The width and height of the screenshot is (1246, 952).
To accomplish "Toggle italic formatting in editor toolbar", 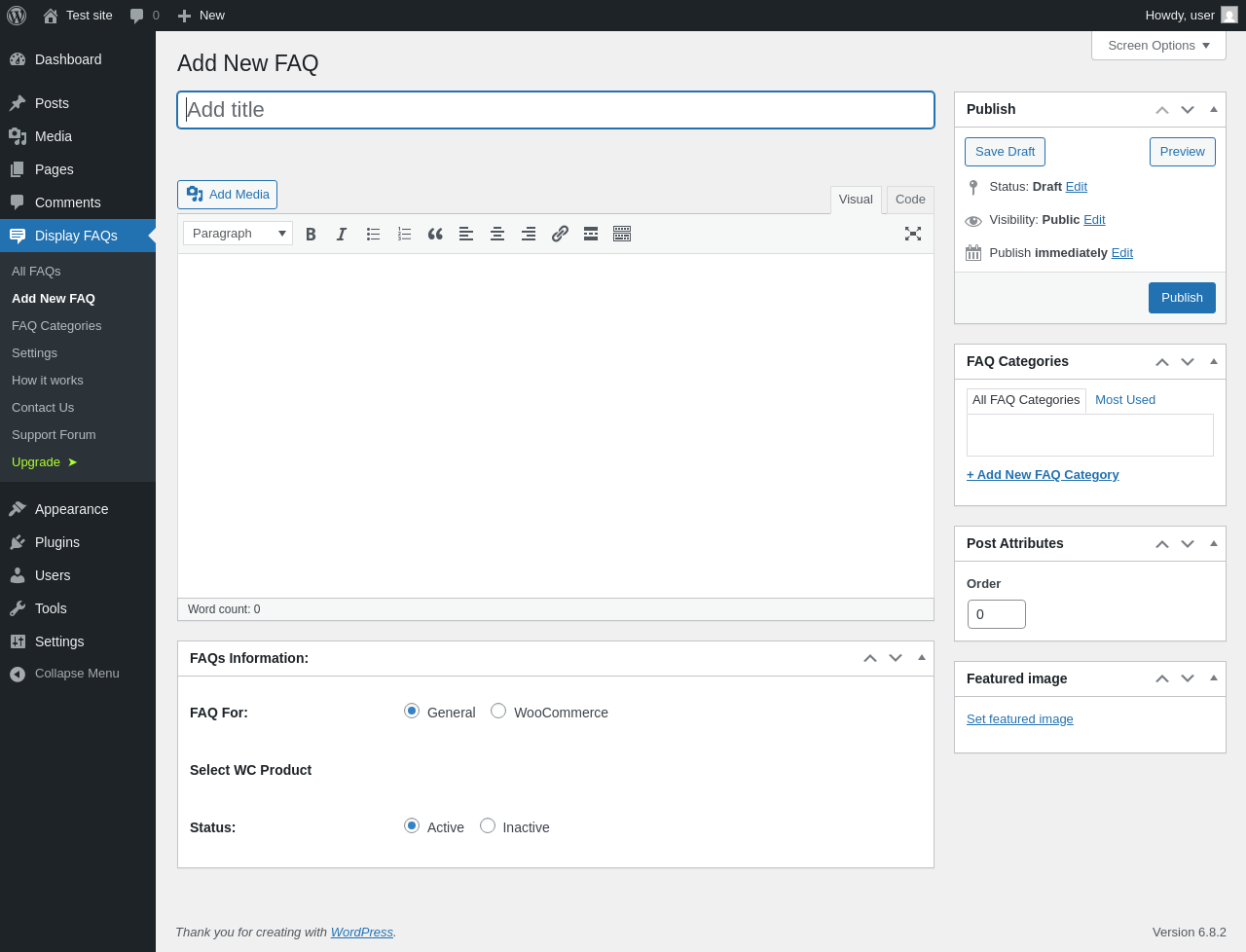I will [342, 234].
